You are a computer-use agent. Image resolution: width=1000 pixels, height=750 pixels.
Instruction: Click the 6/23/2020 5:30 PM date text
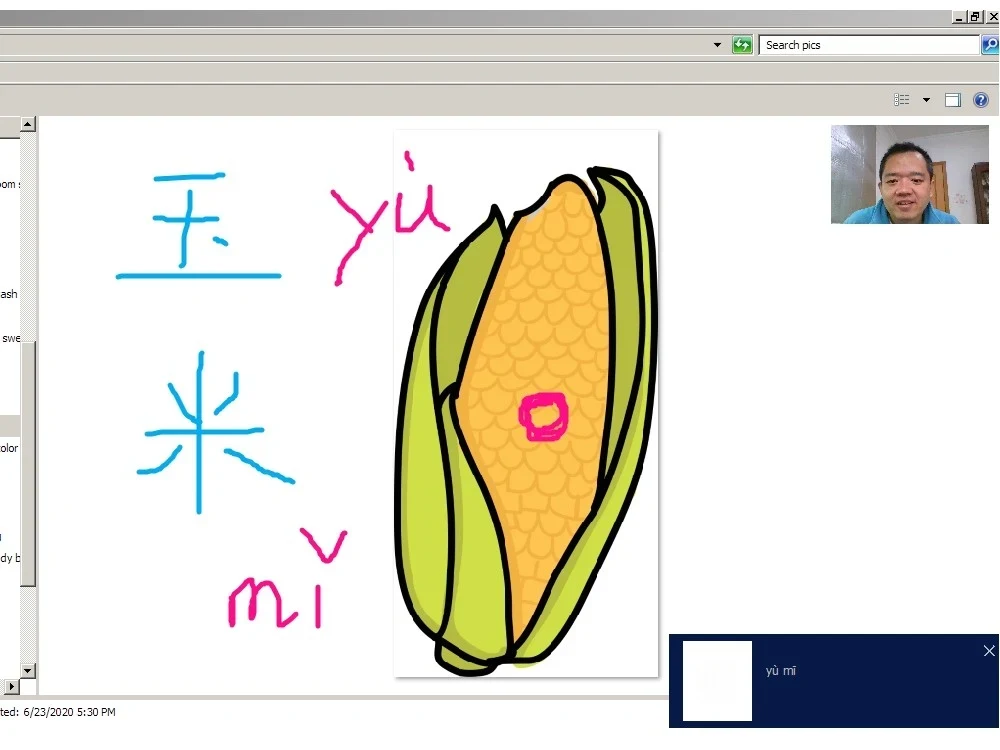click(x=70, y=712)
